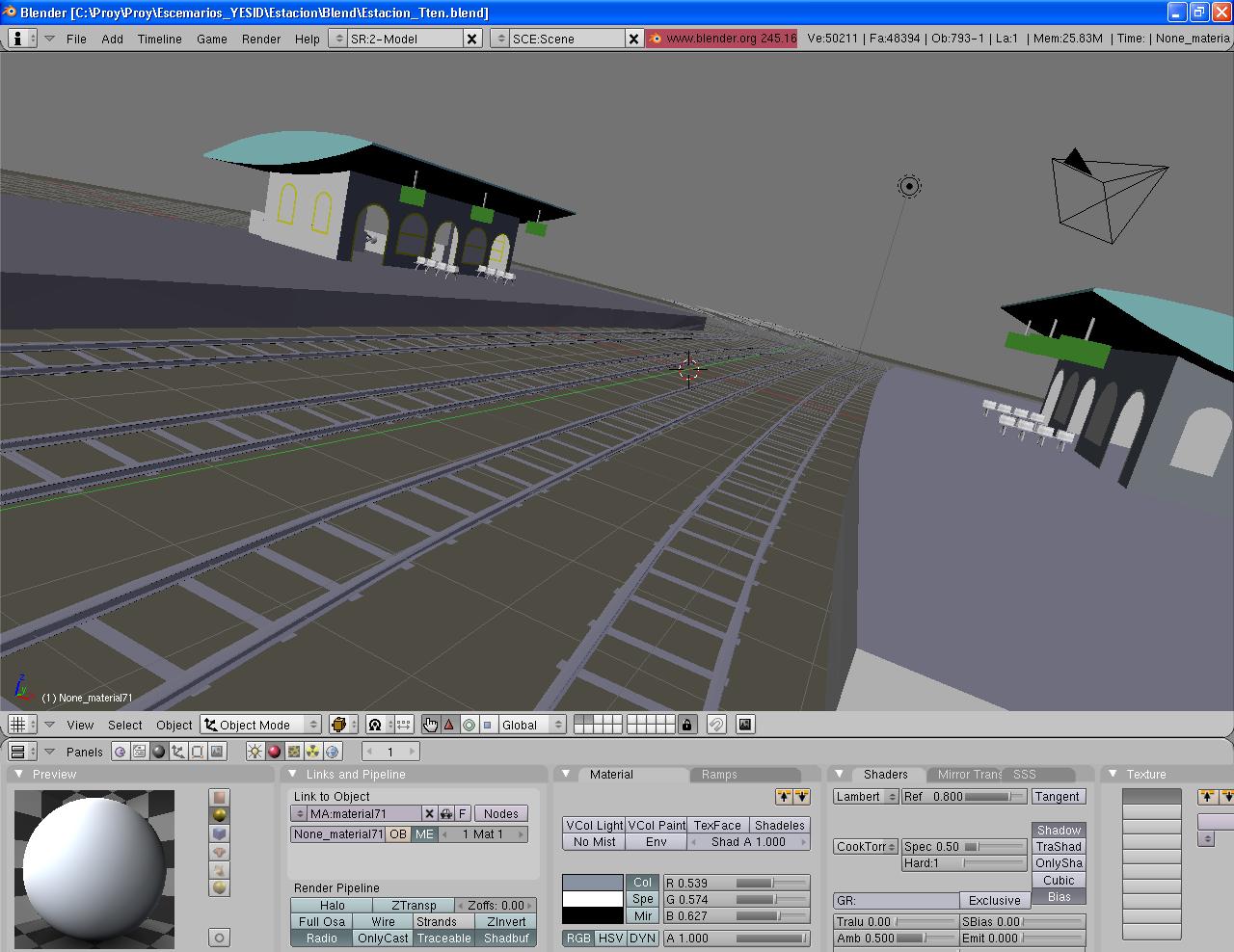Click the World buttons globe icon
The height and width of the screenshot is (952, 1234).
tap(333, 752)
